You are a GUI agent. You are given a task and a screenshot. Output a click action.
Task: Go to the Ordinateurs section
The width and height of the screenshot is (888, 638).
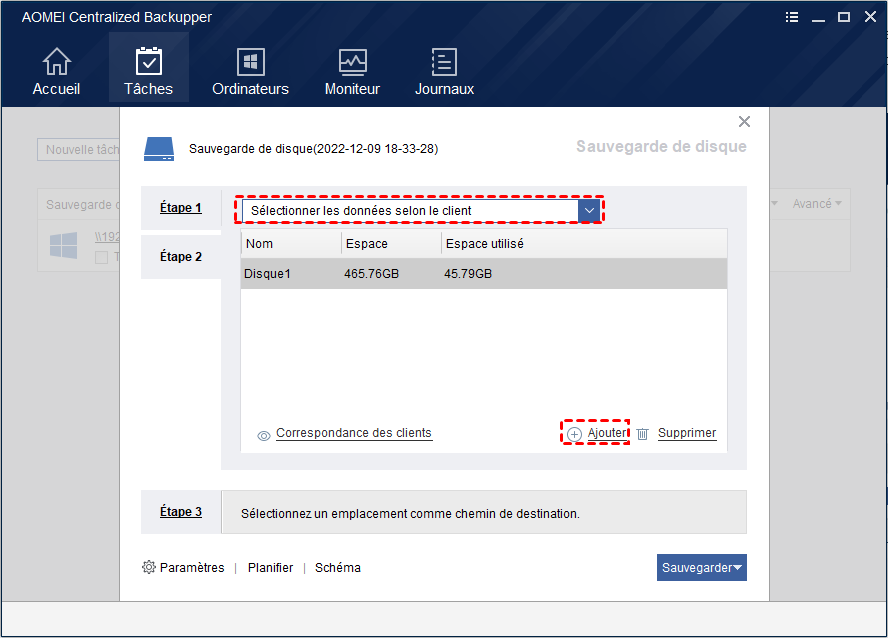click(x=250, y=71)
